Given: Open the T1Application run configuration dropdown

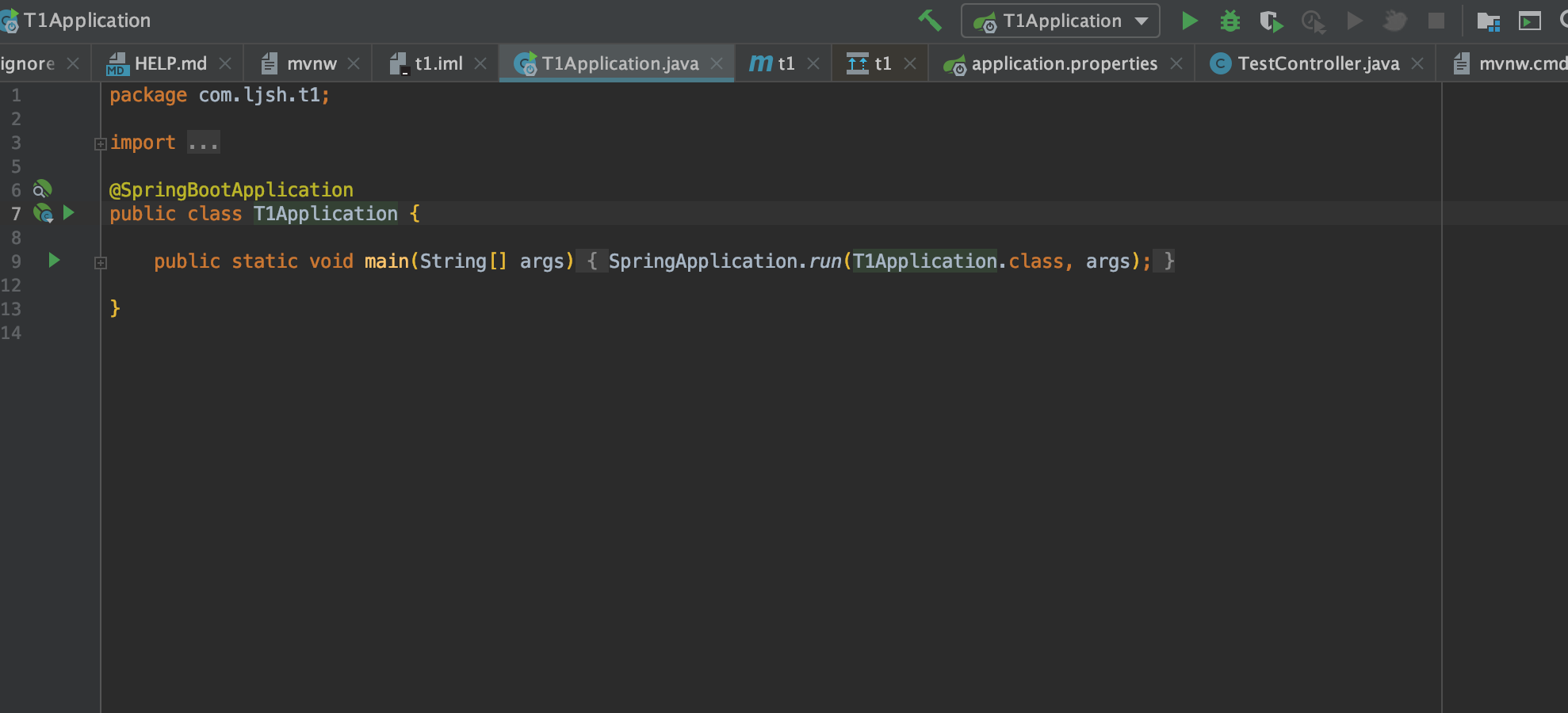Looking at the screenshot, I should pyautogui.click(x=1061, y=21).
